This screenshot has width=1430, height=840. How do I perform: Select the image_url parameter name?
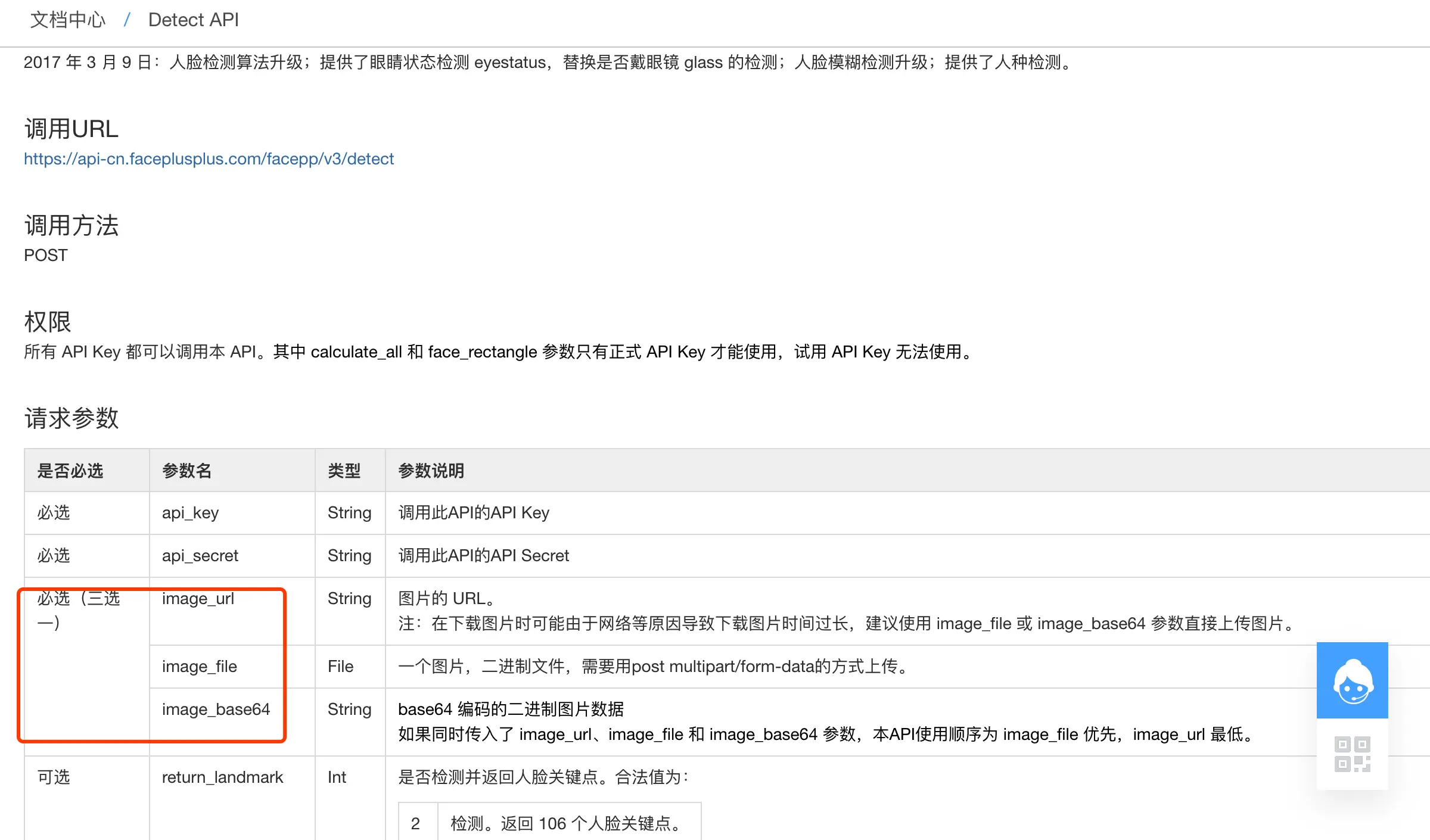198,598
